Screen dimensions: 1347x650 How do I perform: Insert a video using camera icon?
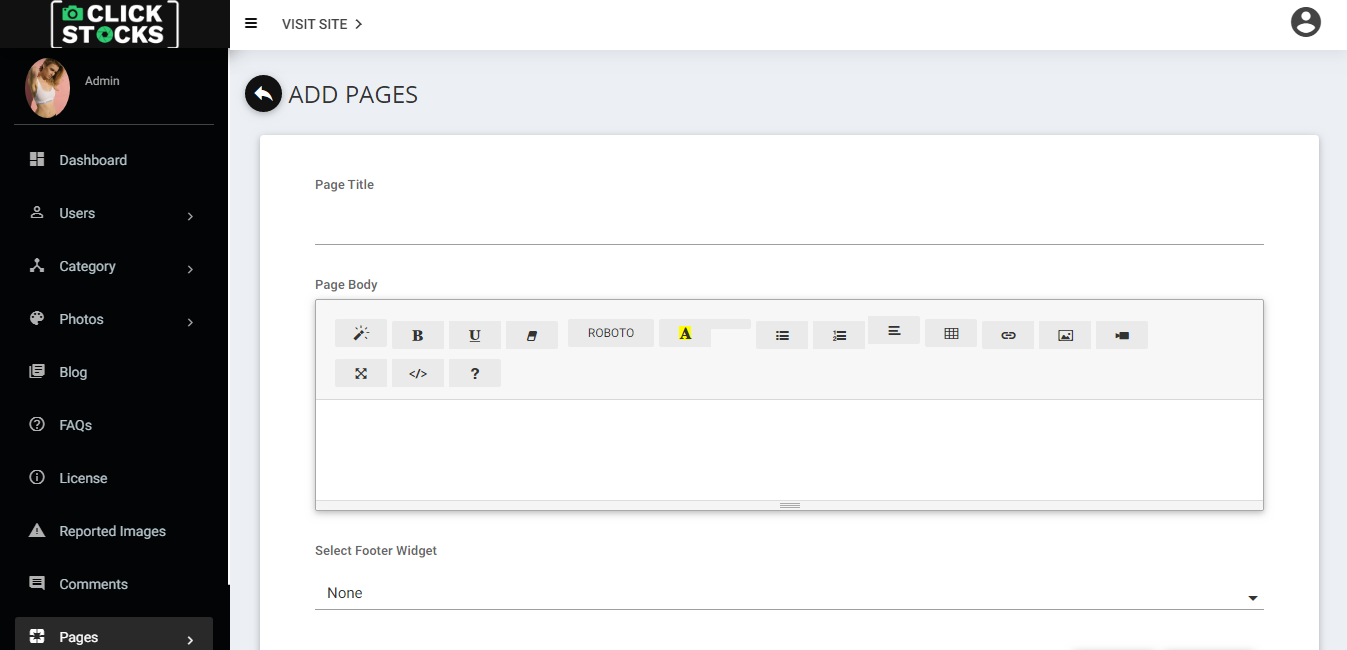pos(1122,335)
